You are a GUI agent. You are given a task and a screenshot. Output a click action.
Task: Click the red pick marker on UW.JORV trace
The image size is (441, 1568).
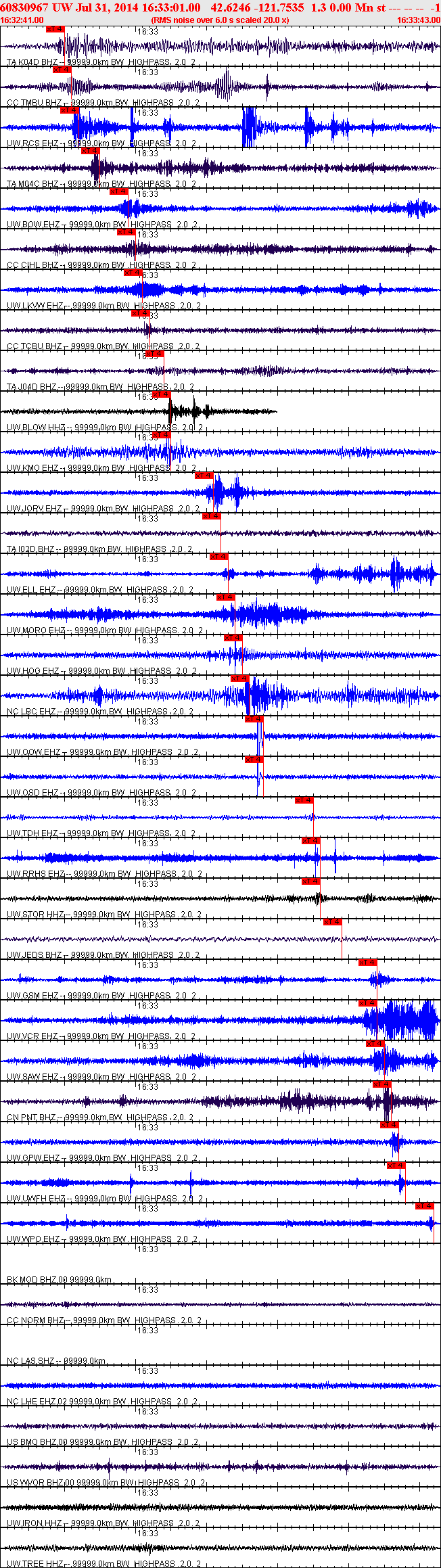[204, 476]
